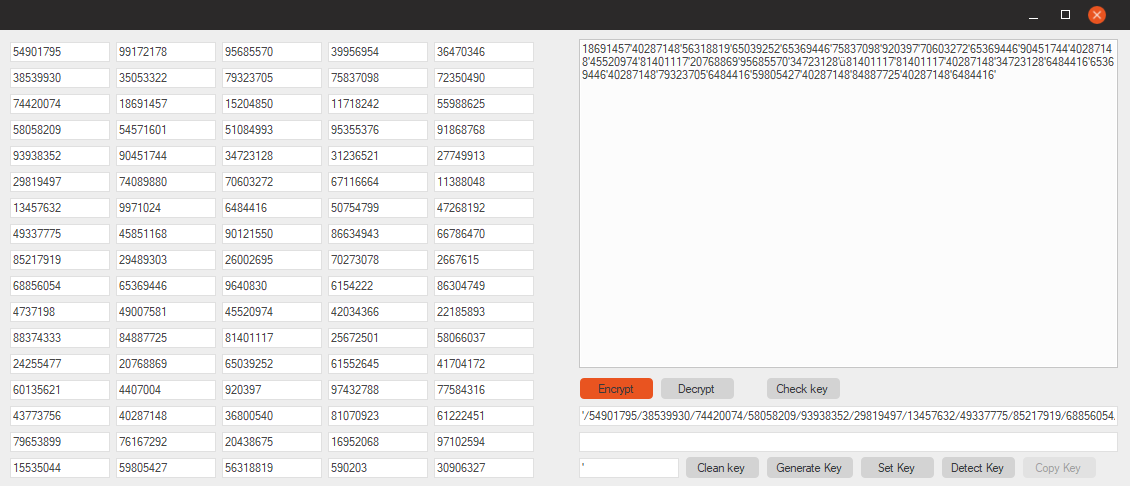
Task: Maximize the application window
Action: (1065, 15)
